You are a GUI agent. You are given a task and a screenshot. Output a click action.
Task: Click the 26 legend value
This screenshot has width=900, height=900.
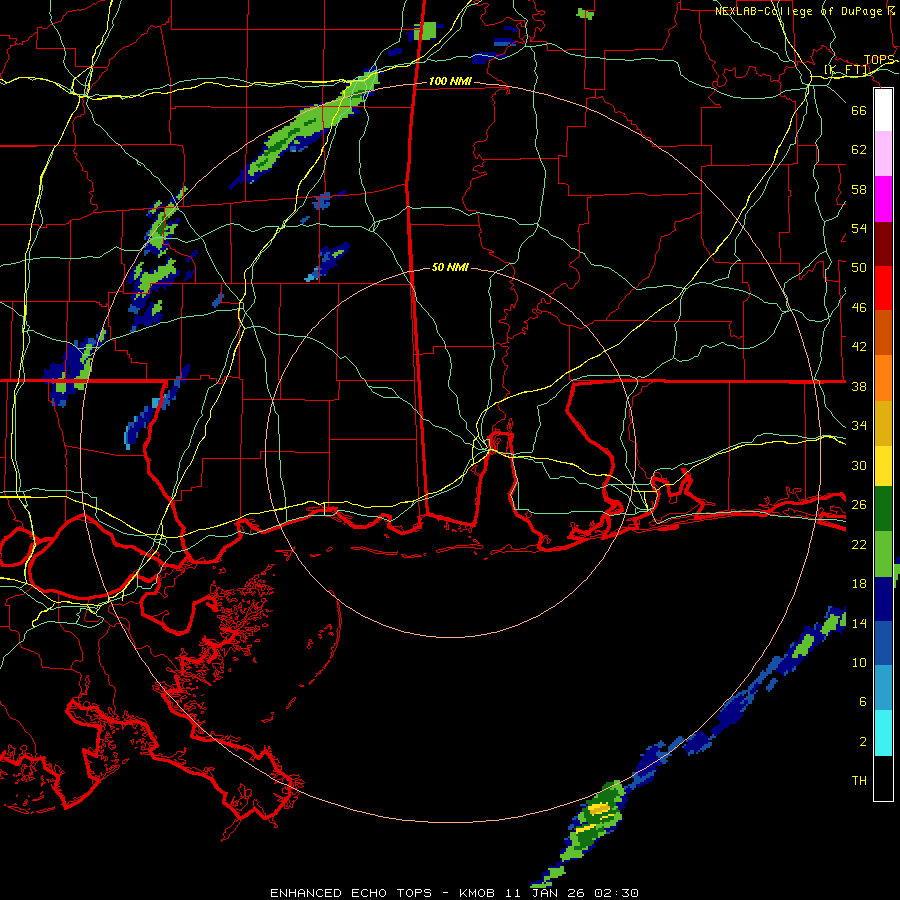click(859, 505)
